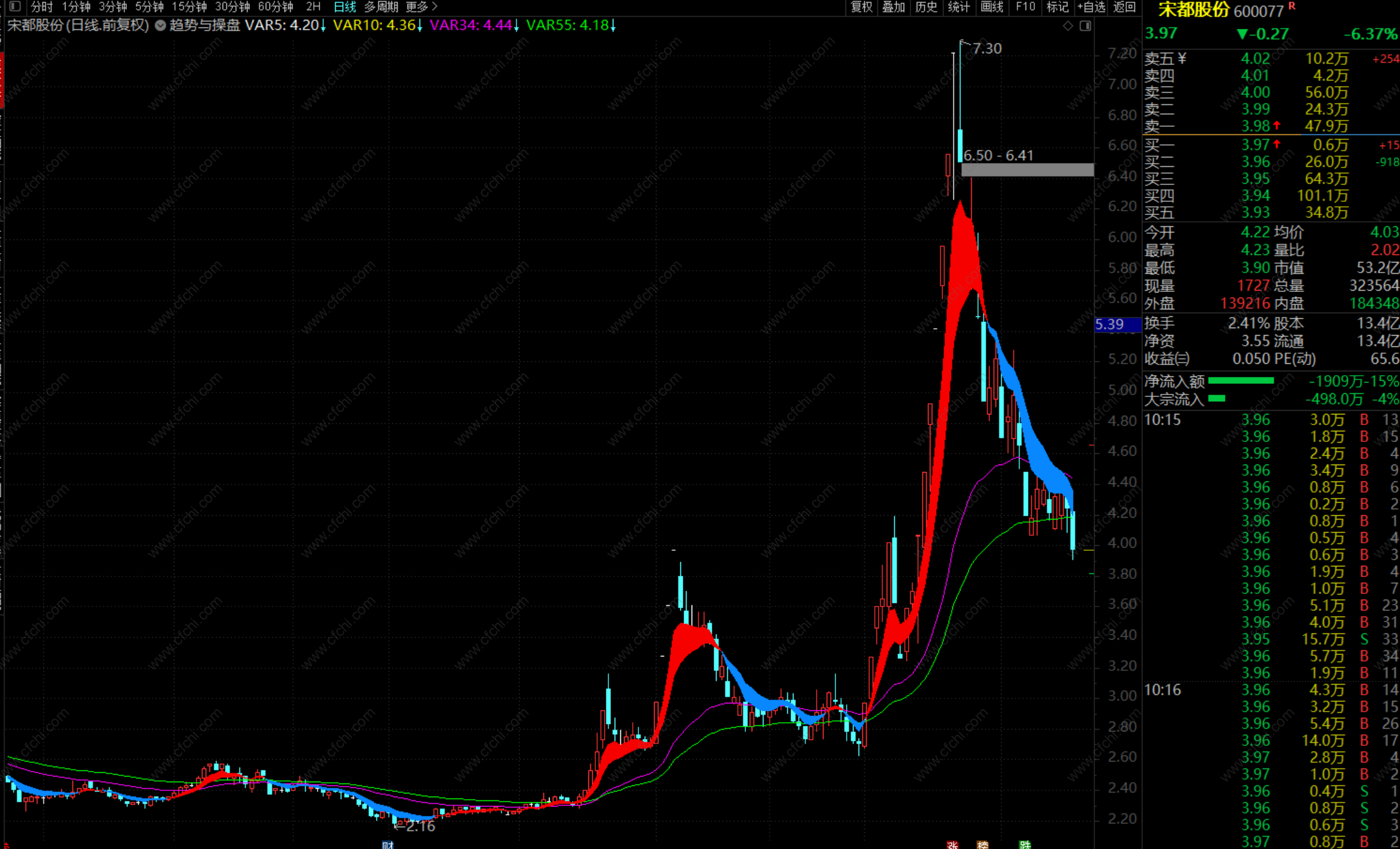Click the gray 6.50 - 6.41 gap bar
This screenshot has height=849, width=1400.
point(1027,169)
